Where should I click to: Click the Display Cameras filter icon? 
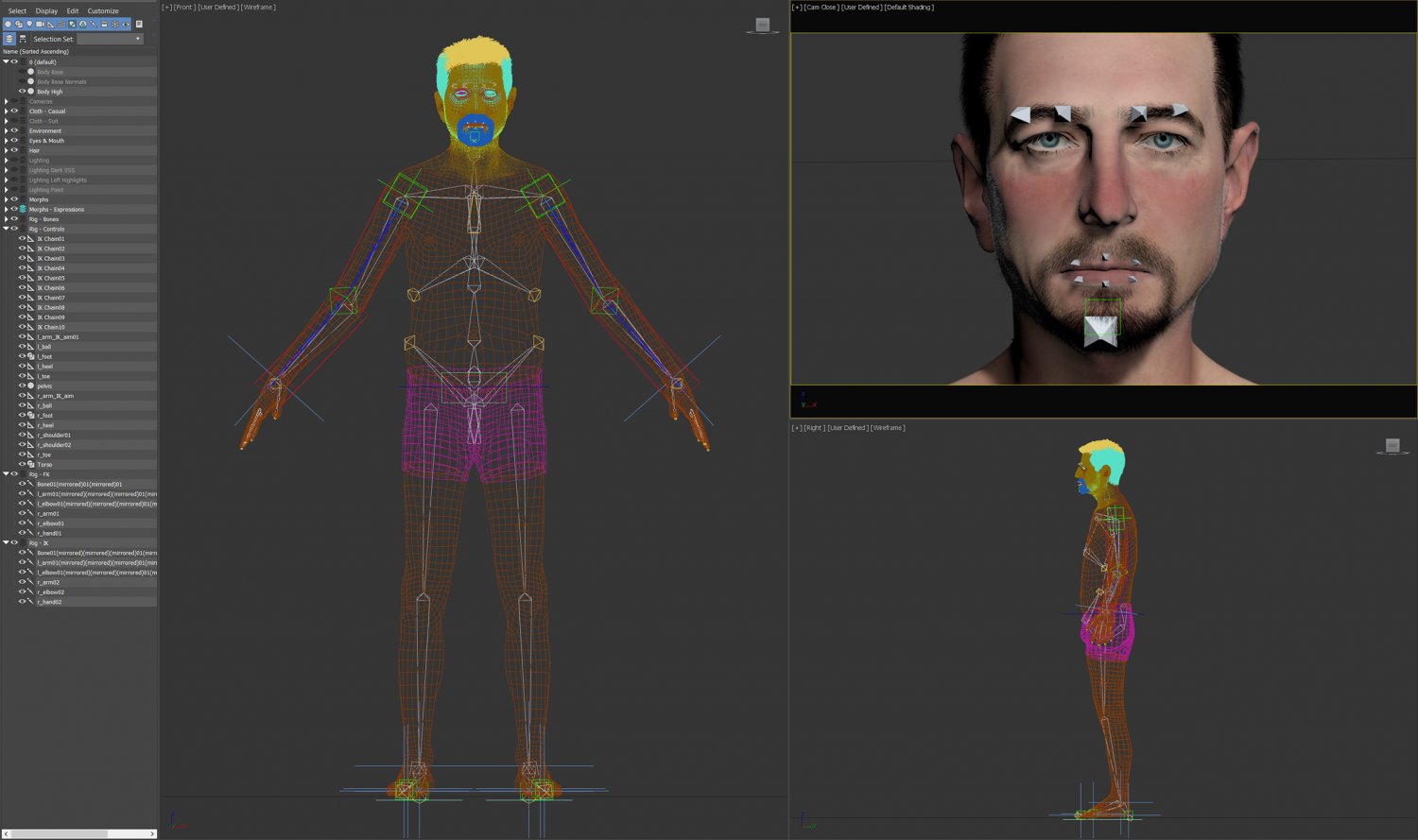40,24
